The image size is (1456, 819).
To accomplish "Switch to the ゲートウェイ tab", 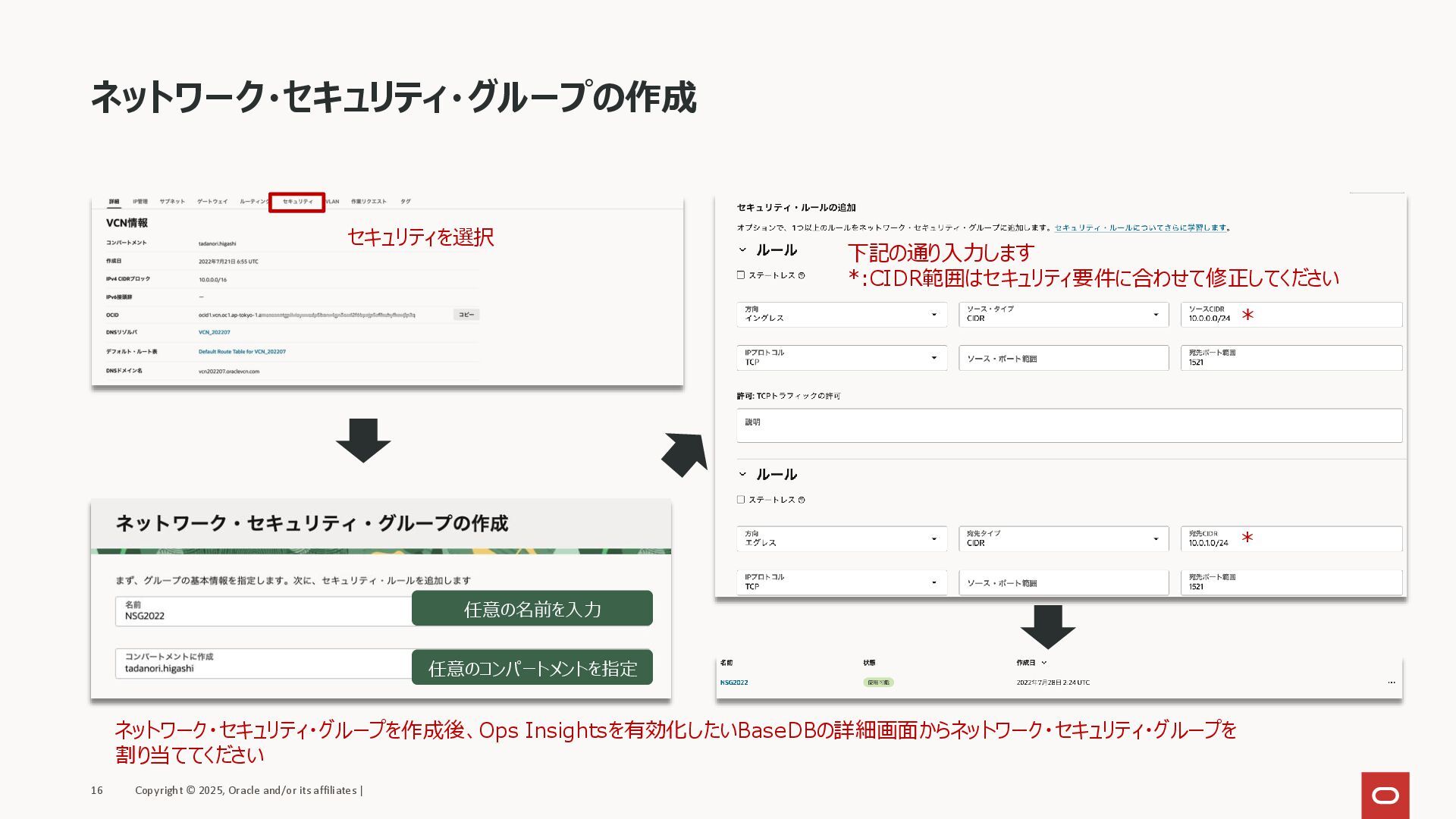I will click(212, 202).
